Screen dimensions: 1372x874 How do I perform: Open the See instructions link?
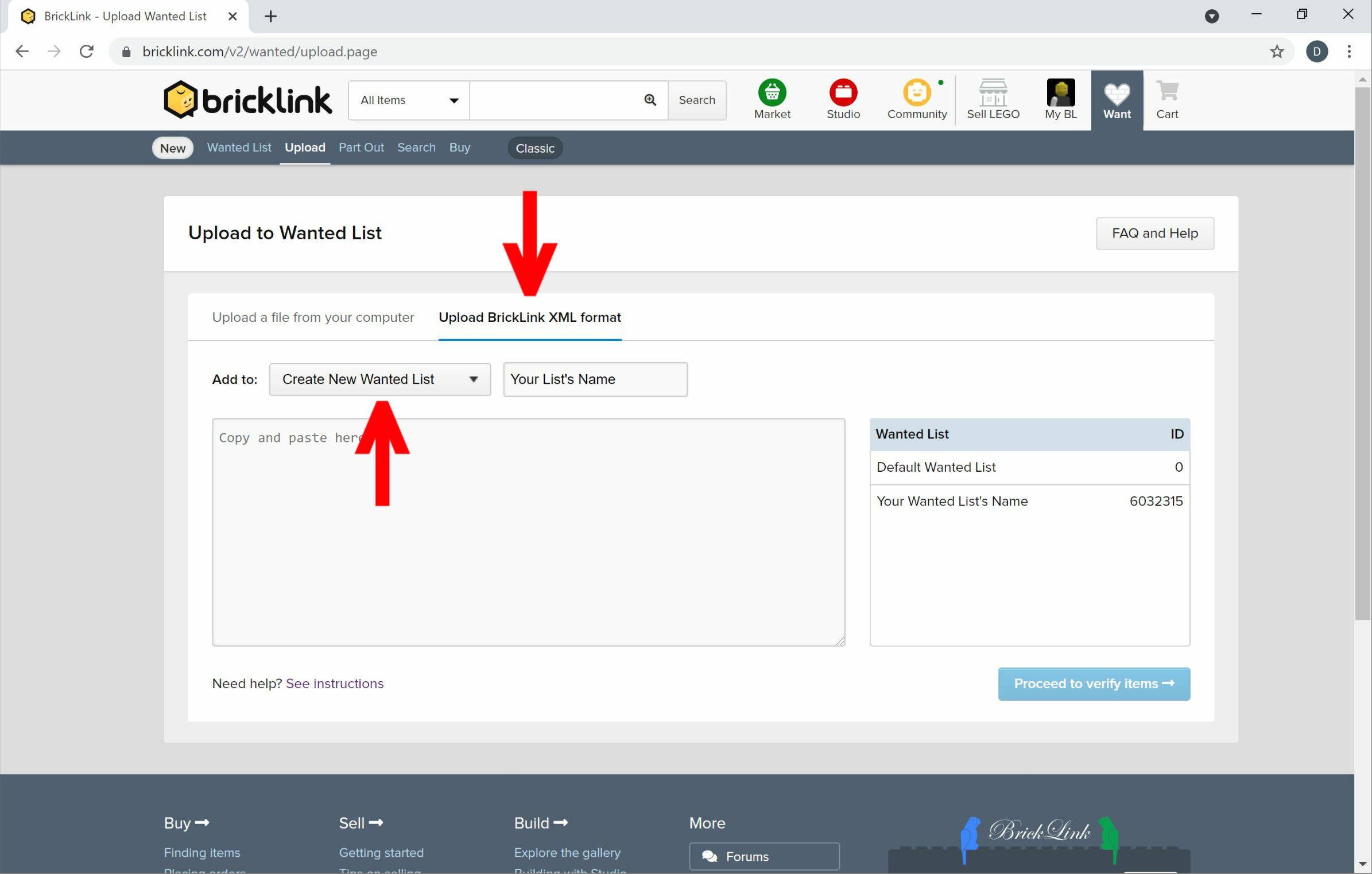tap(335, 683)
